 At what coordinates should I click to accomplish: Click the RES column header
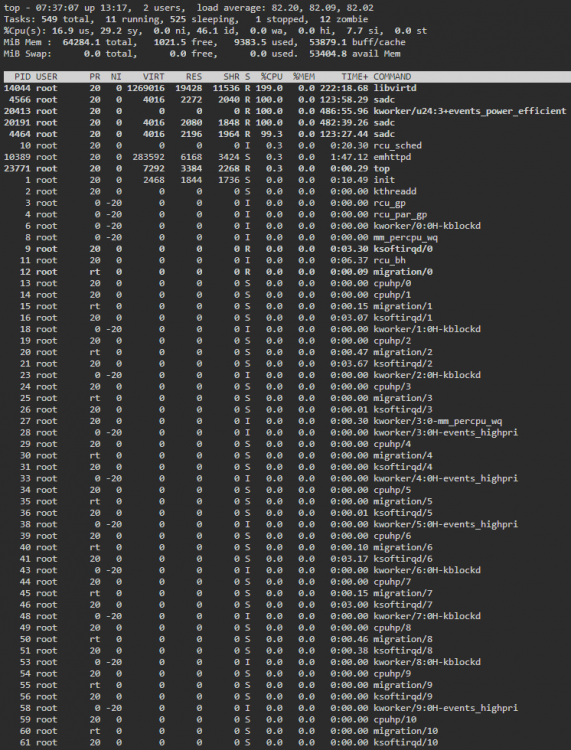194,77
